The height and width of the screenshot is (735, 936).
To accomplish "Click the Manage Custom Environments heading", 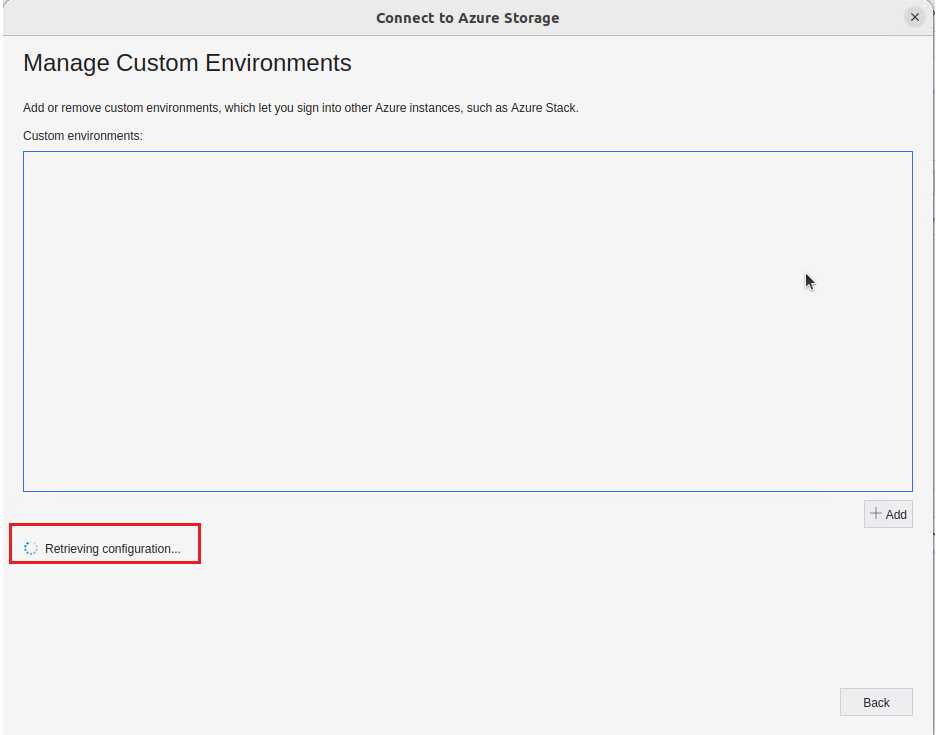I will (187, 63).
